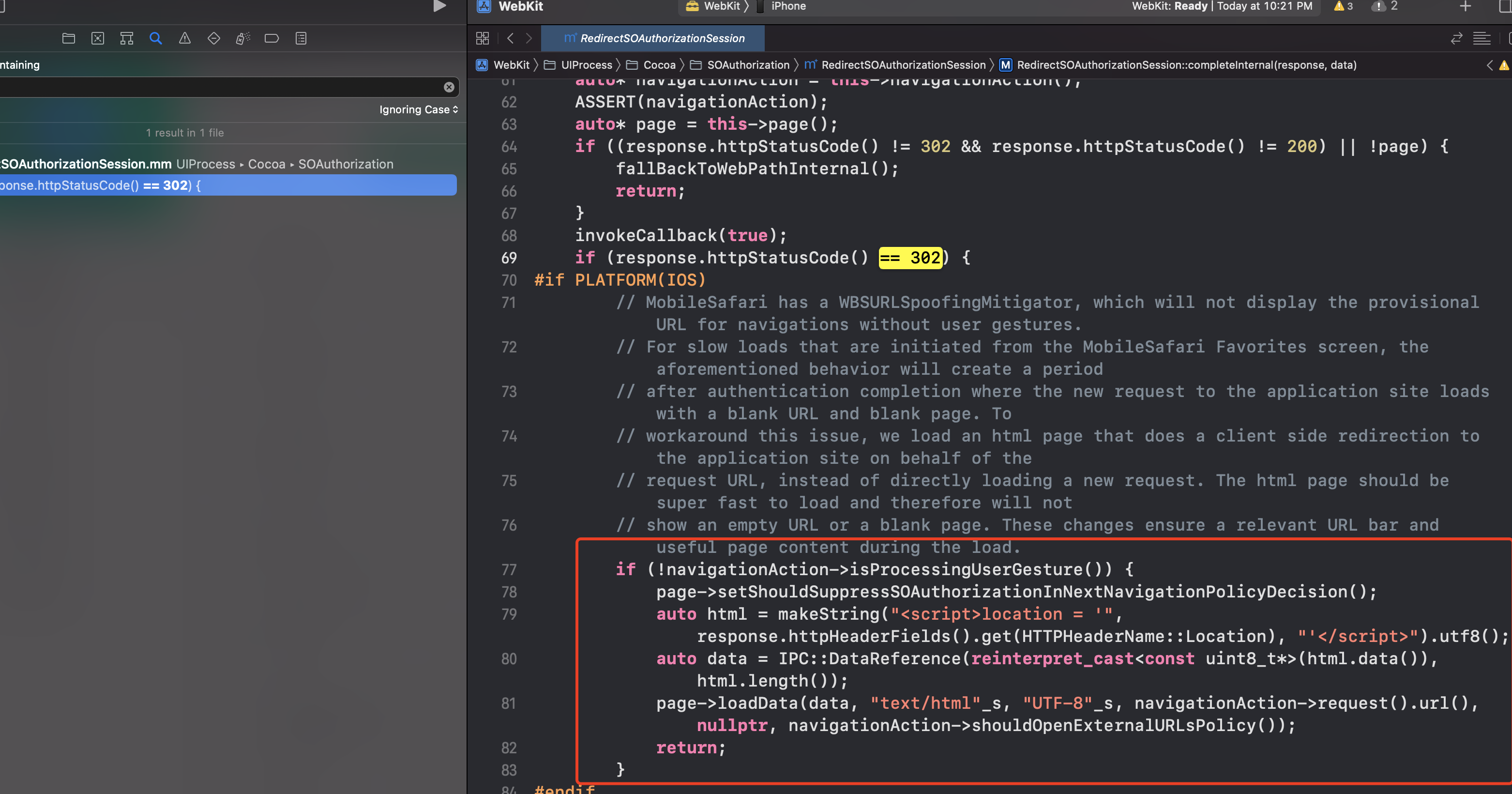Screen dimensions: 1512x794
Task: Open the Breakpoint navigator icon
Action: 272,39
